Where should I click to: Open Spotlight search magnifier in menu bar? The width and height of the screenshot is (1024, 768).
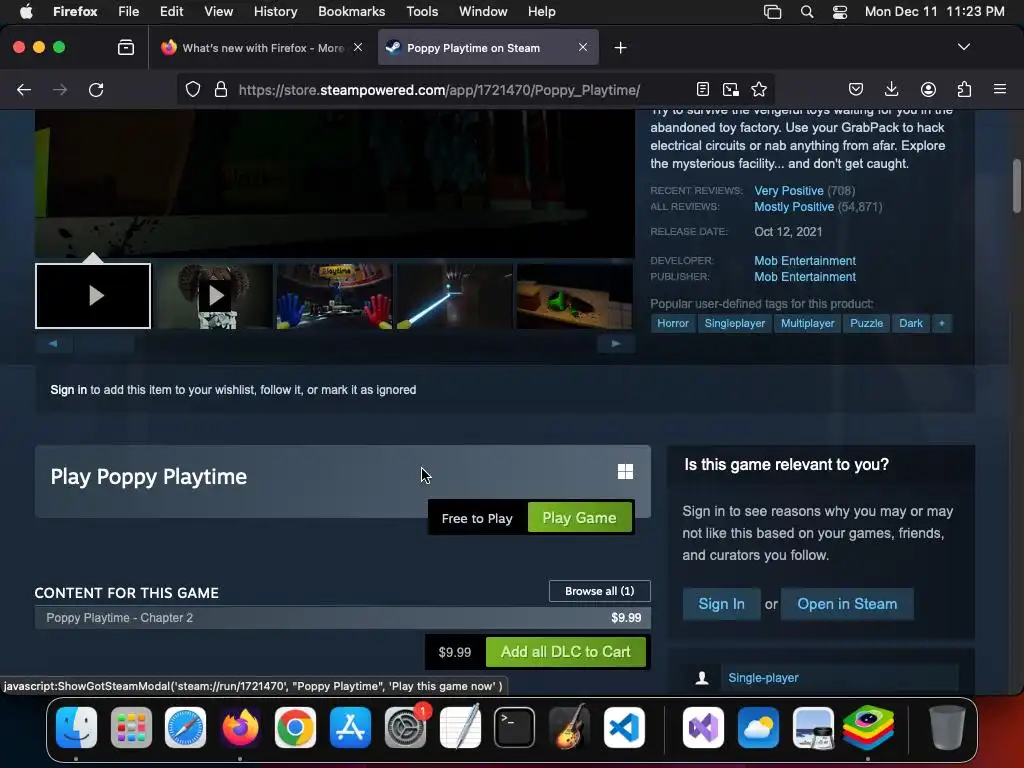(807, 12)
